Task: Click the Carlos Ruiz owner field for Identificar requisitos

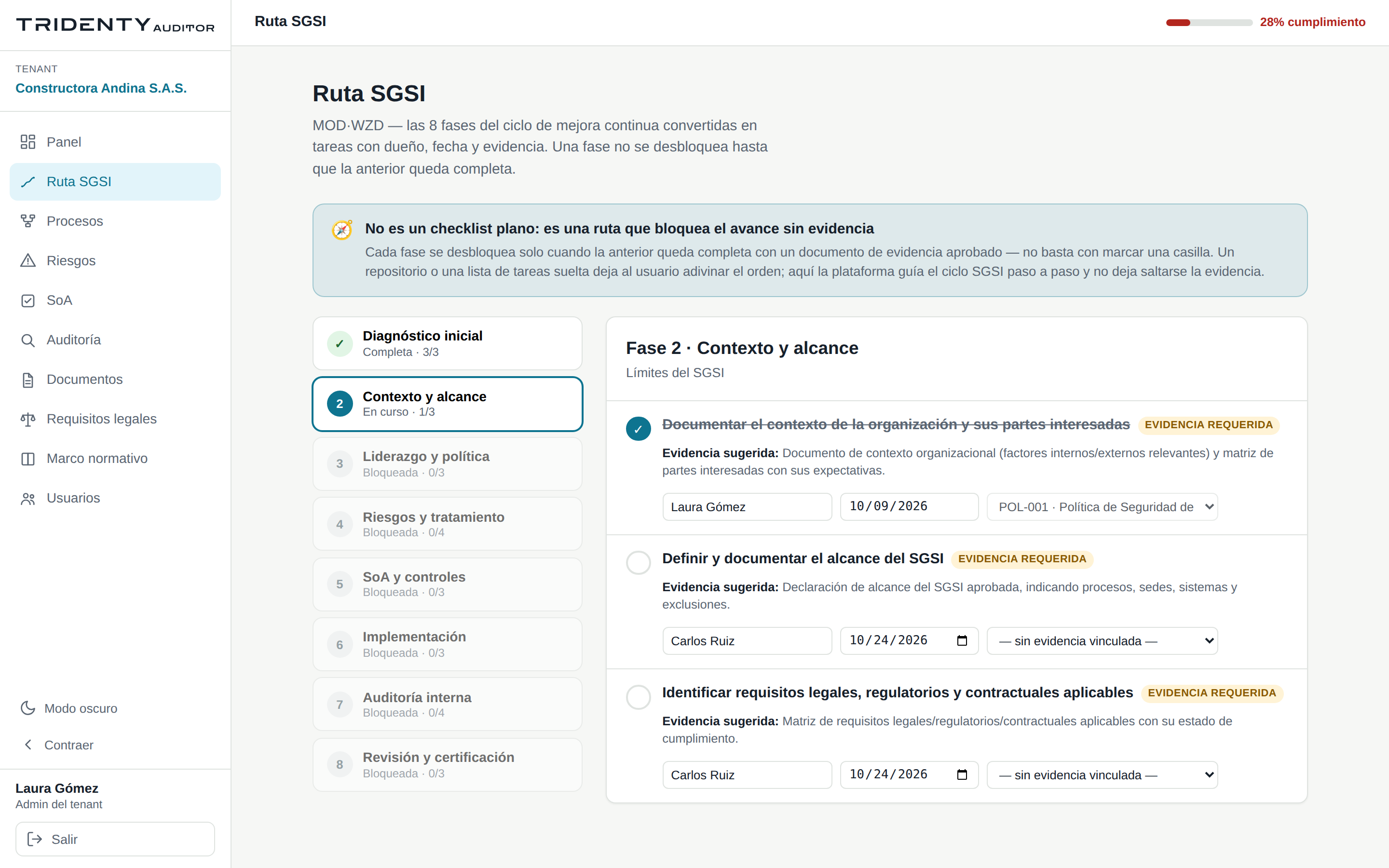Action: tap(747, 774)
